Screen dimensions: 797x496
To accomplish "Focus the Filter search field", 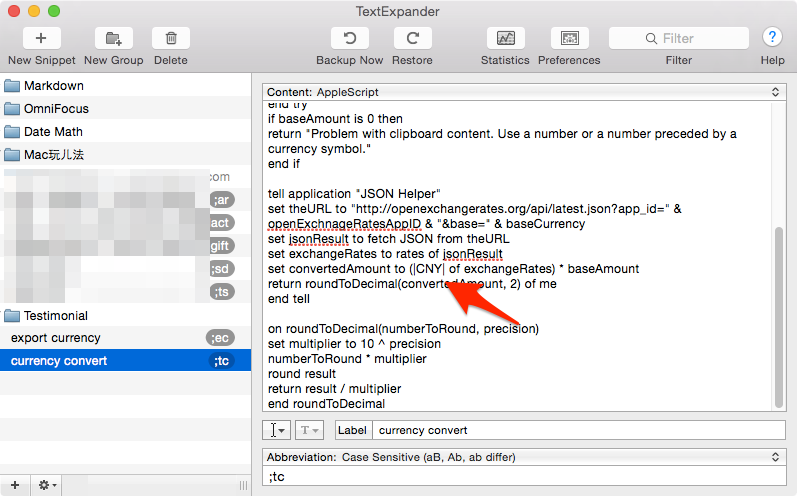I will click(679, 38).
